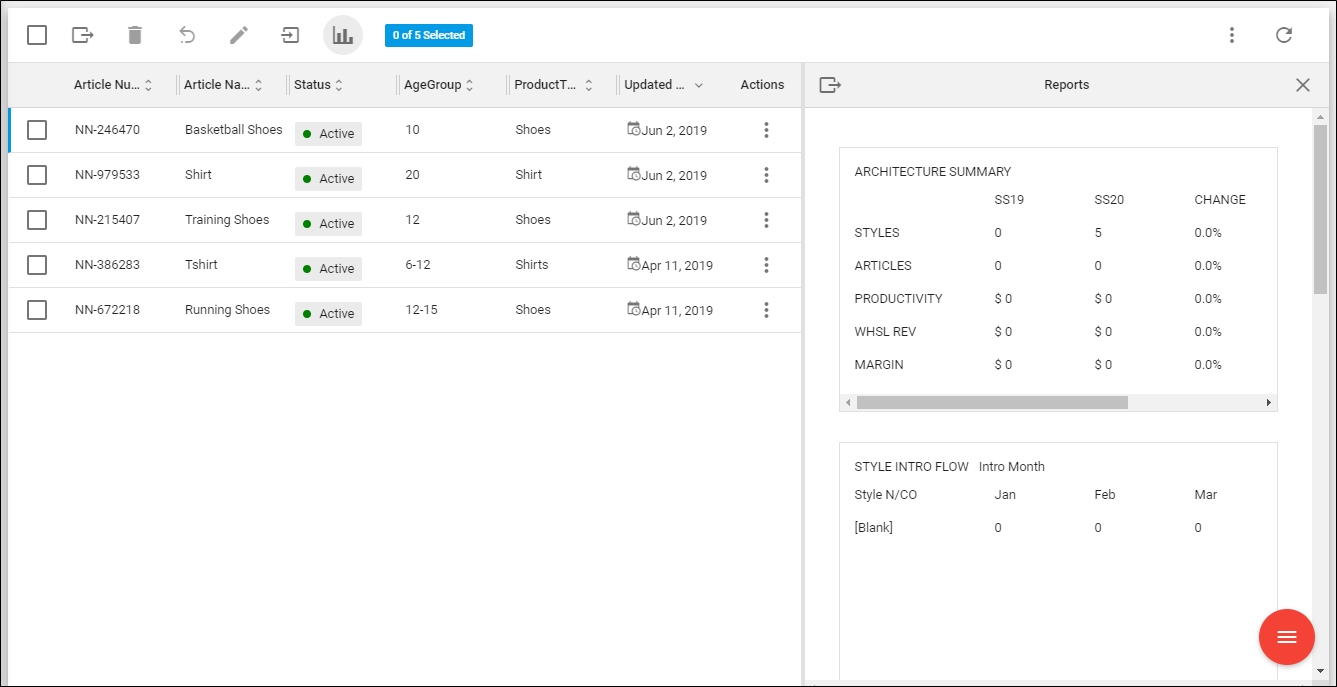Image resolution: width=1337 pixels, height=687 pixels.
Task: Click the '0 of 5 Selected' badge
Action: point(428,35)
